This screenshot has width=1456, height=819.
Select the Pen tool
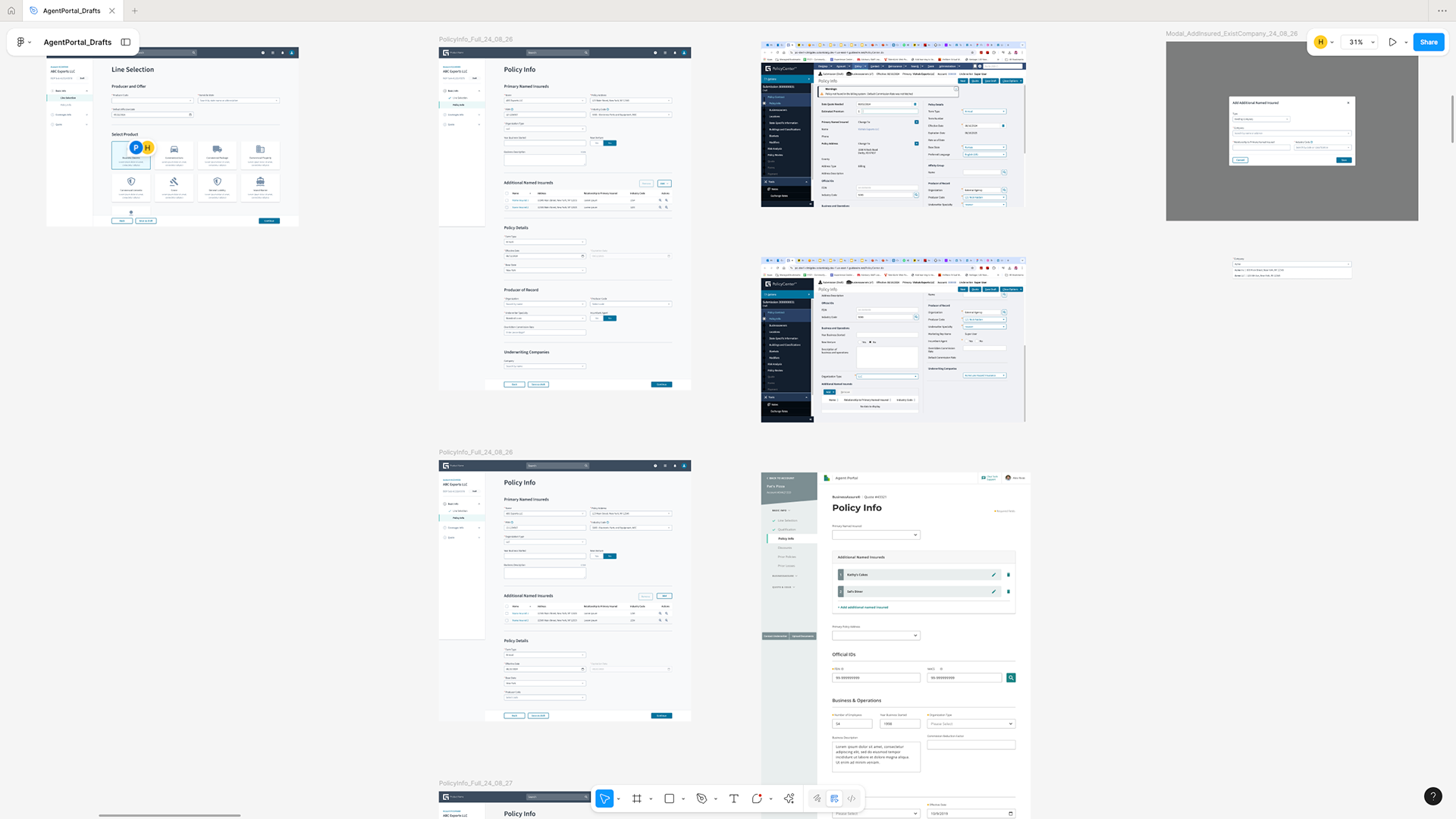click(x=701, y=799)
